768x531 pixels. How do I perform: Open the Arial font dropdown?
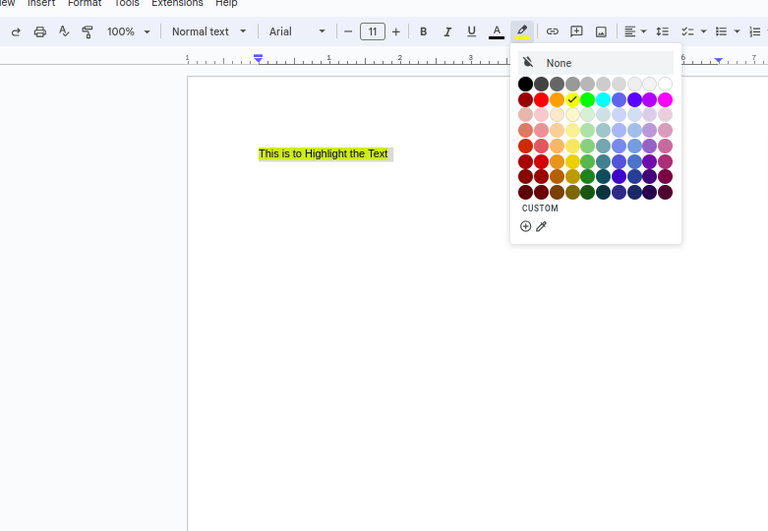[x=297, y=32]
